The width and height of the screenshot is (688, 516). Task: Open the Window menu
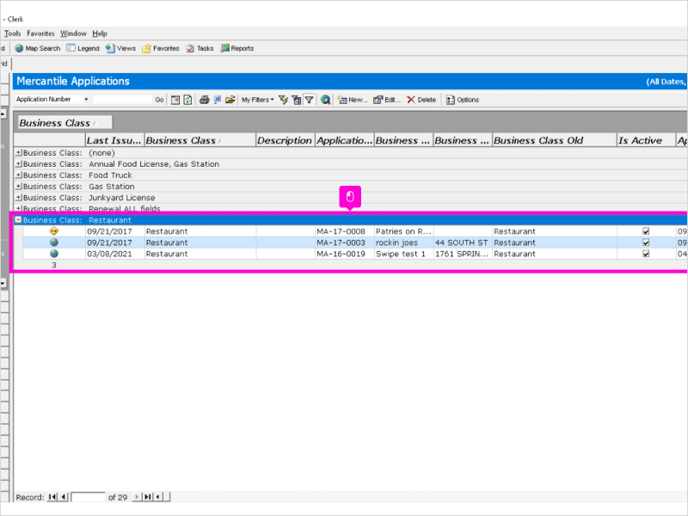[73, 33]
